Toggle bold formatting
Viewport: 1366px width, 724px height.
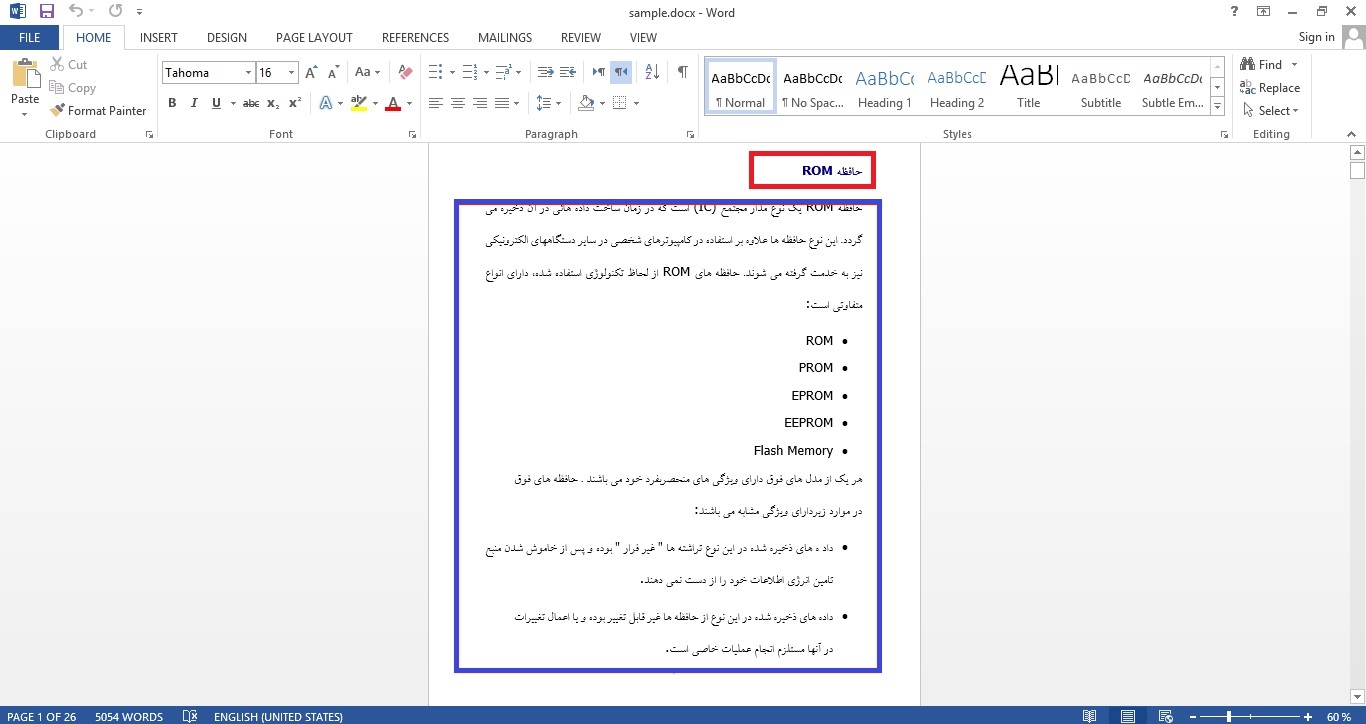tap(171, 102)
